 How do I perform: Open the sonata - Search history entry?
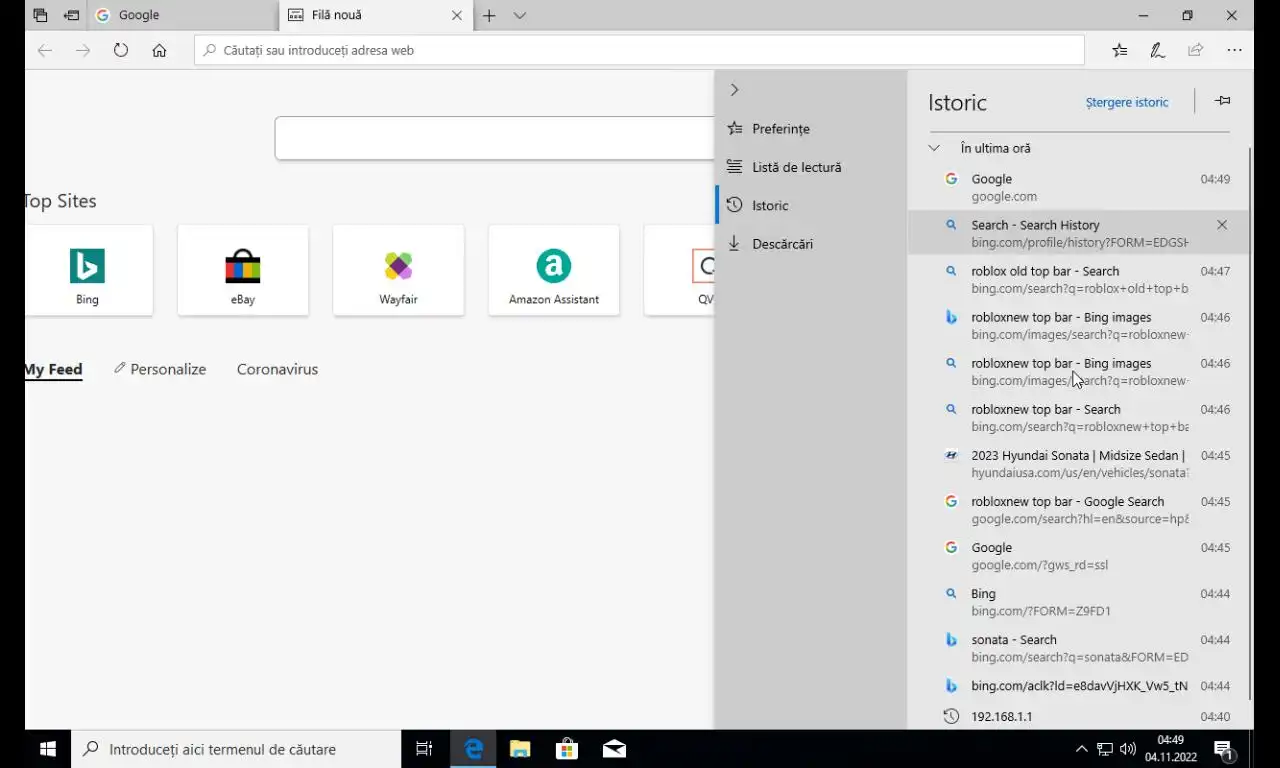(1078, 647)
